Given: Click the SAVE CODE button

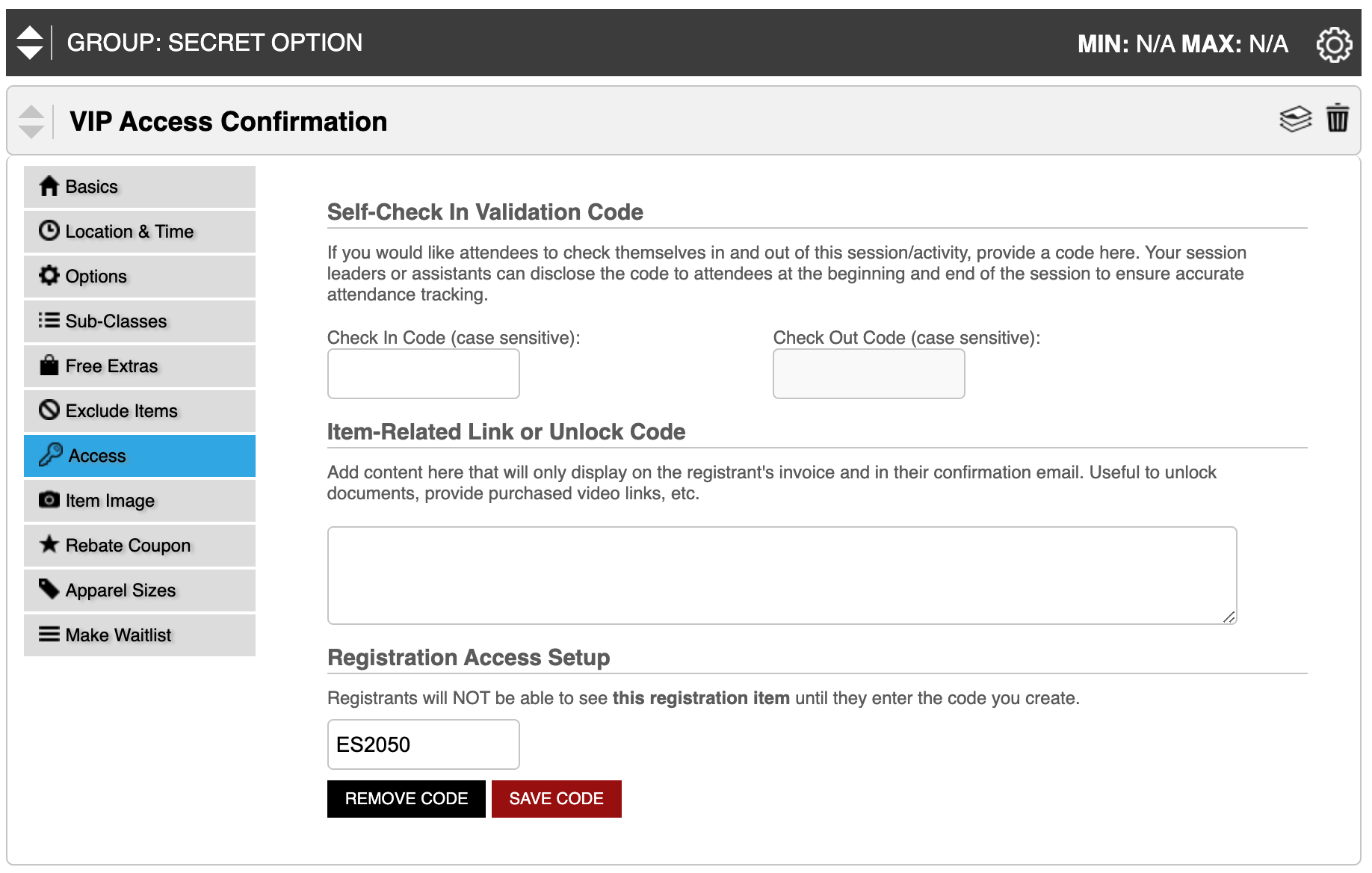Looking at the screenshot, I should coord(557,799).
